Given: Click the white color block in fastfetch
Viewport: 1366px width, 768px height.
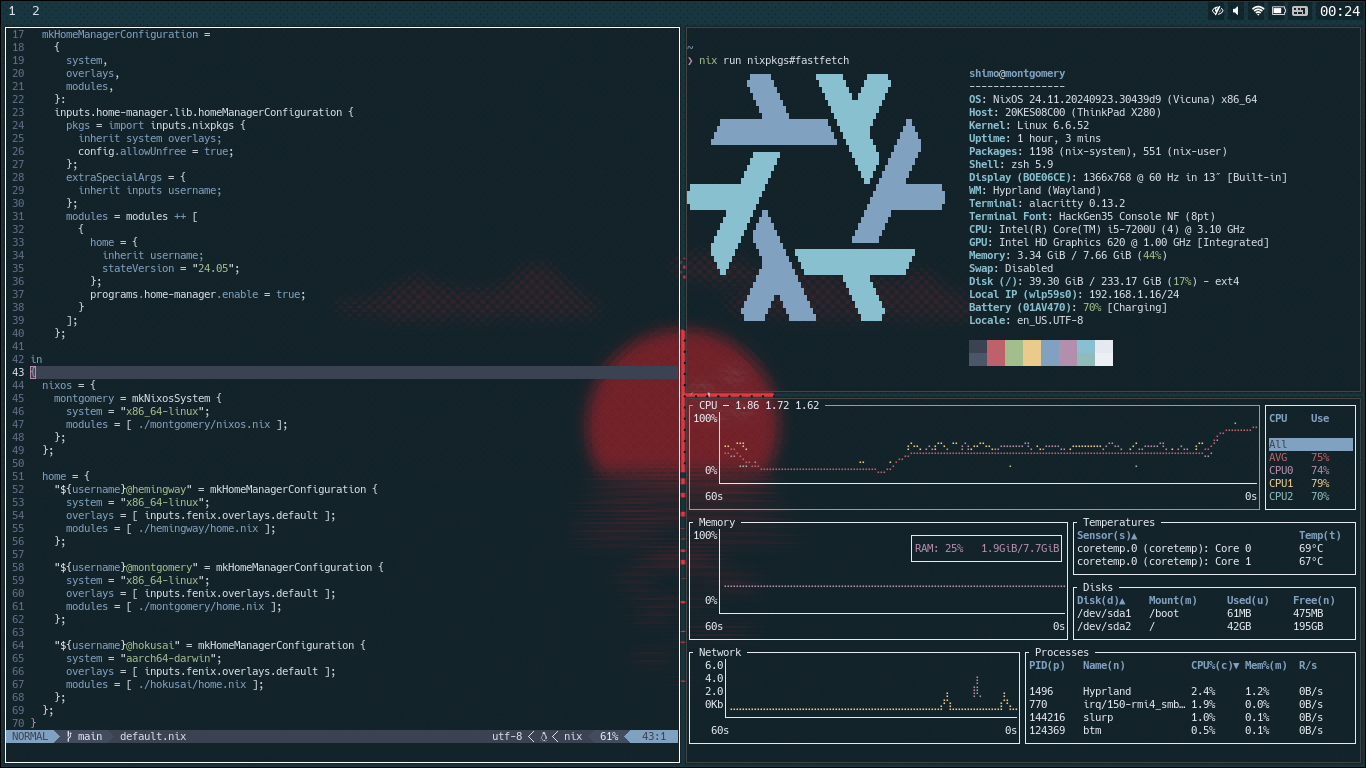Looking at the screenshot, I should 1104,353.
